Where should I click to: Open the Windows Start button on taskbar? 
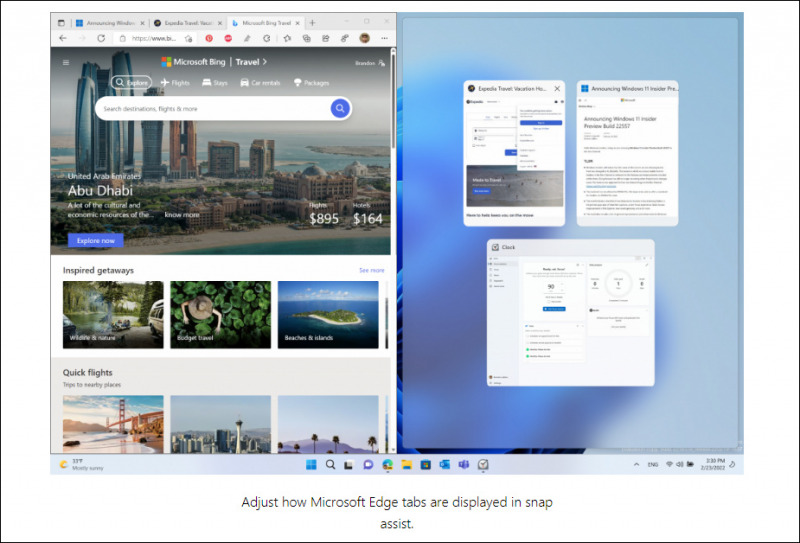[x=311, y=464]
